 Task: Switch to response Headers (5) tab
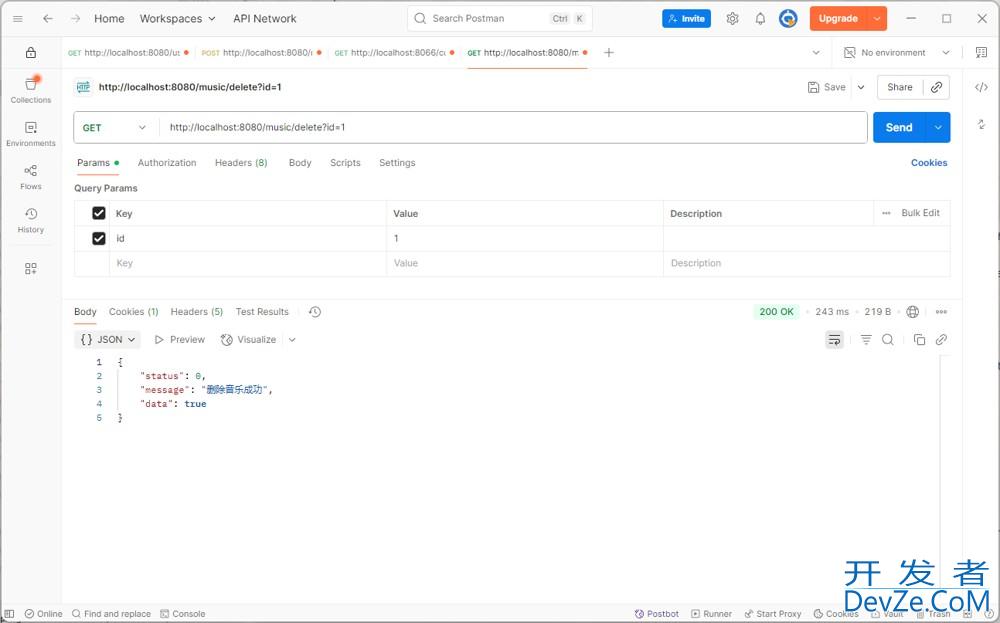point(196,312)
